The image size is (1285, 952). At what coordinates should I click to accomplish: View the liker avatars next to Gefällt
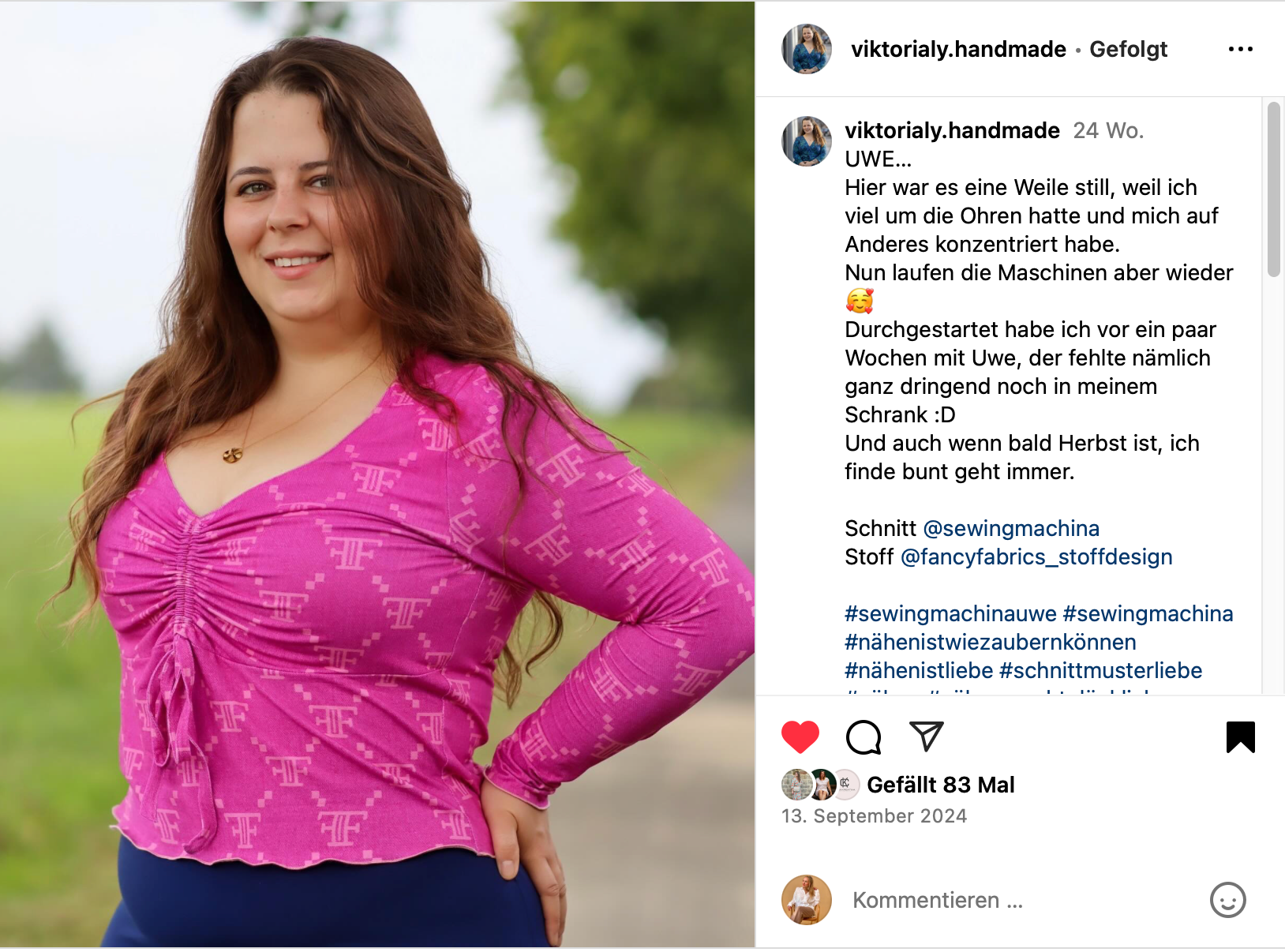click(820, 785)
